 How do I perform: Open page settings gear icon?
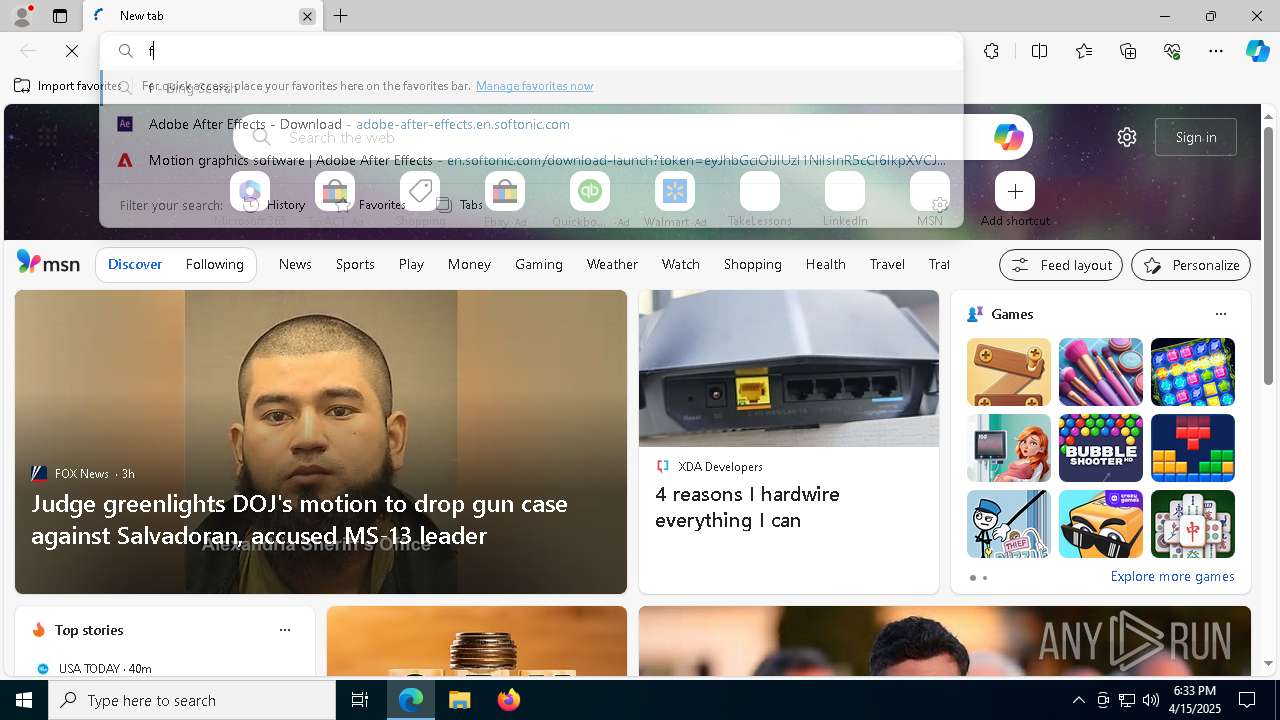click(x=1127, y=137)
